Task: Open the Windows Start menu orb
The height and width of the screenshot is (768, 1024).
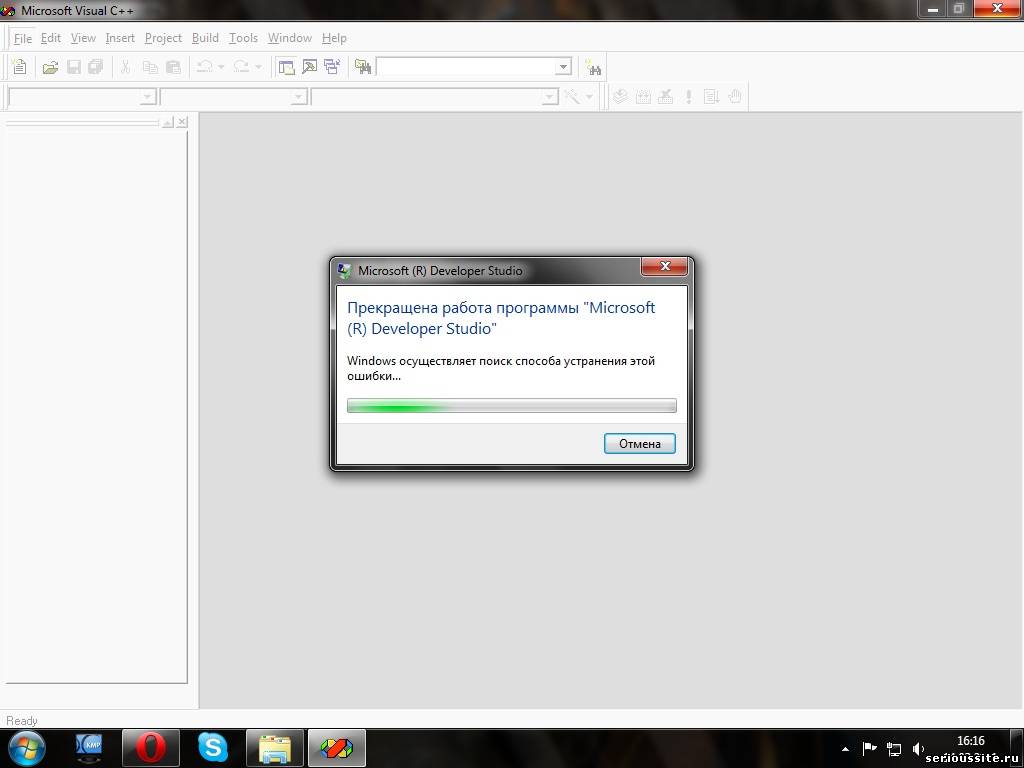Action: pos(27,748)
